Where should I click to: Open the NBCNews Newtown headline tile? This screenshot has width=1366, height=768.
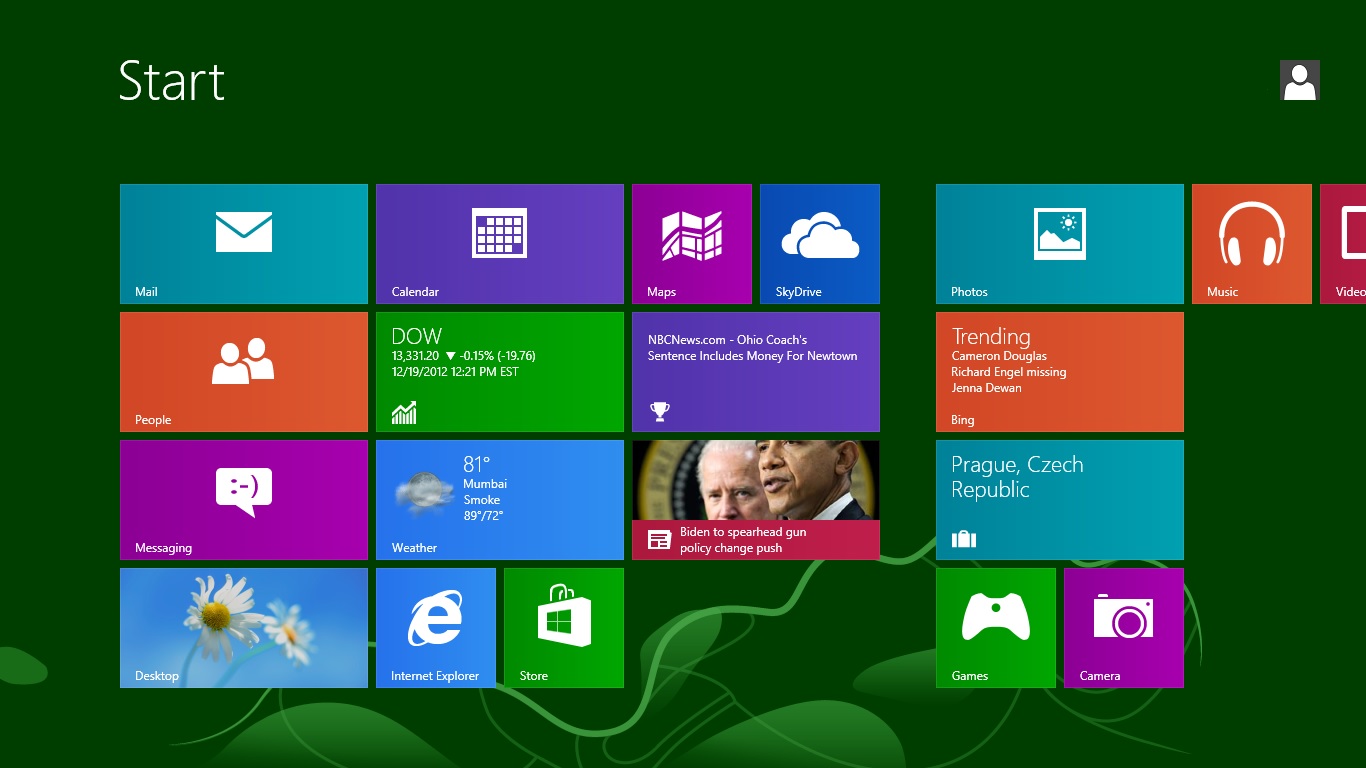(x=755, y=371)
